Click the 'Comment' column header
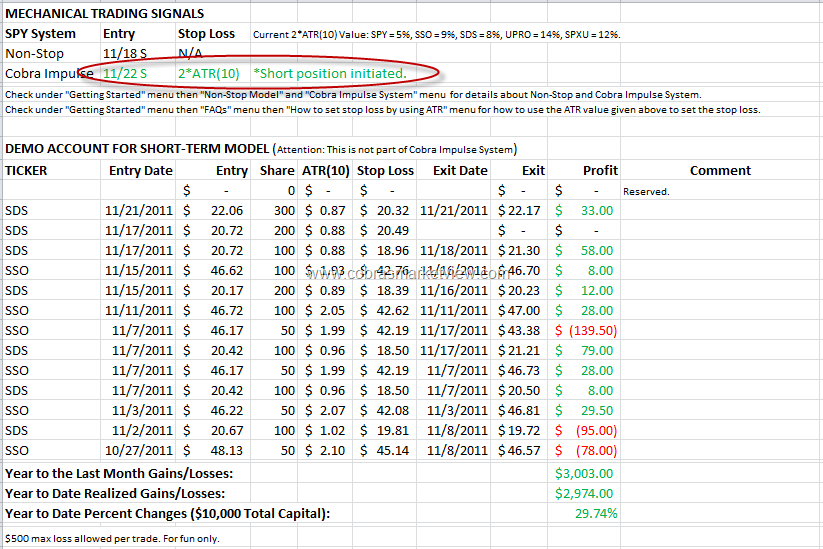Image resolution: width=823 pixels, height=549 pixels. [x=720, y=171]
